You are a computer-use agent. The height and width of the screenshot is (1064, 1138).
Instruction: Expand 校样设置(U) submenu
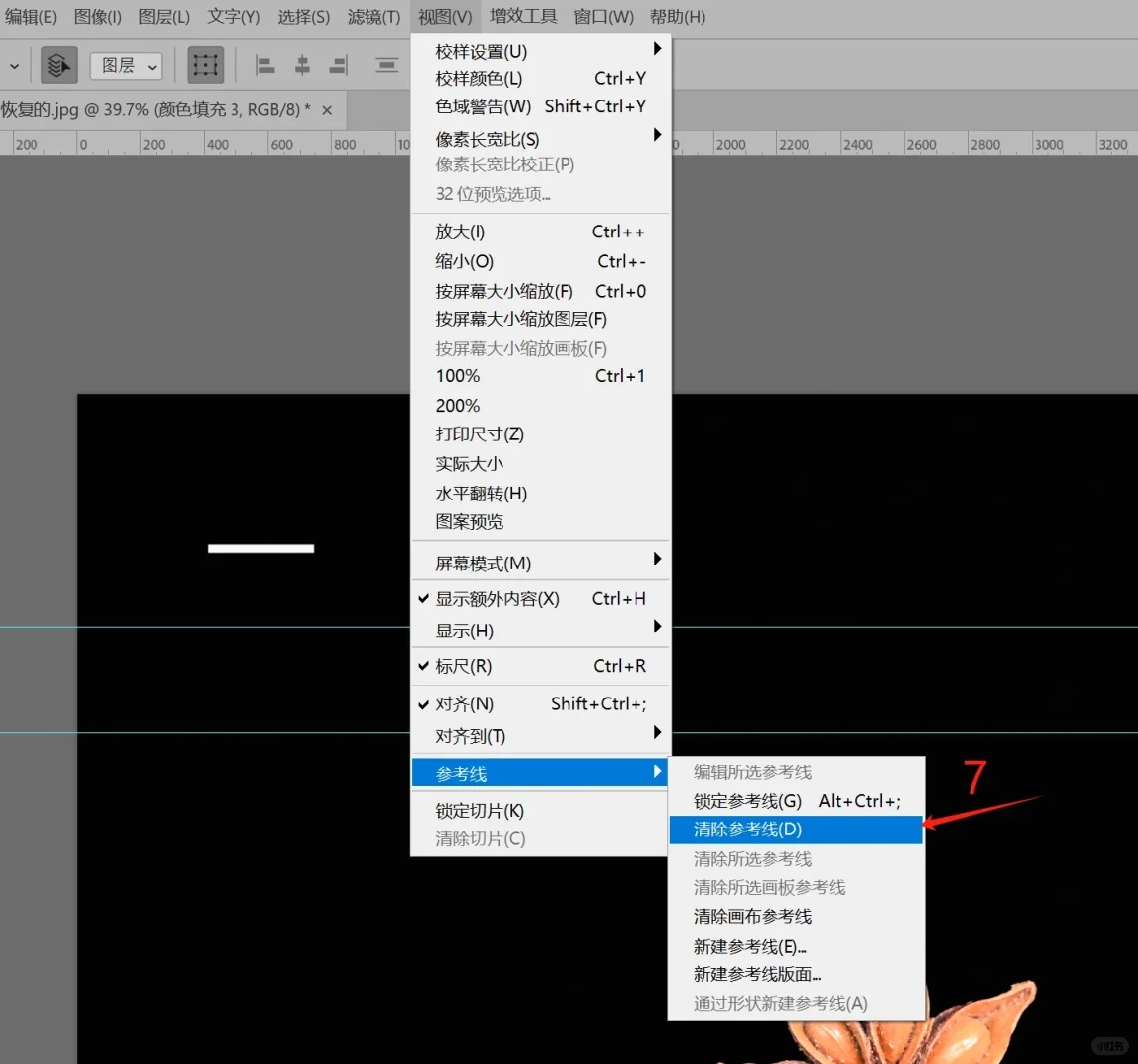[541, 51]
